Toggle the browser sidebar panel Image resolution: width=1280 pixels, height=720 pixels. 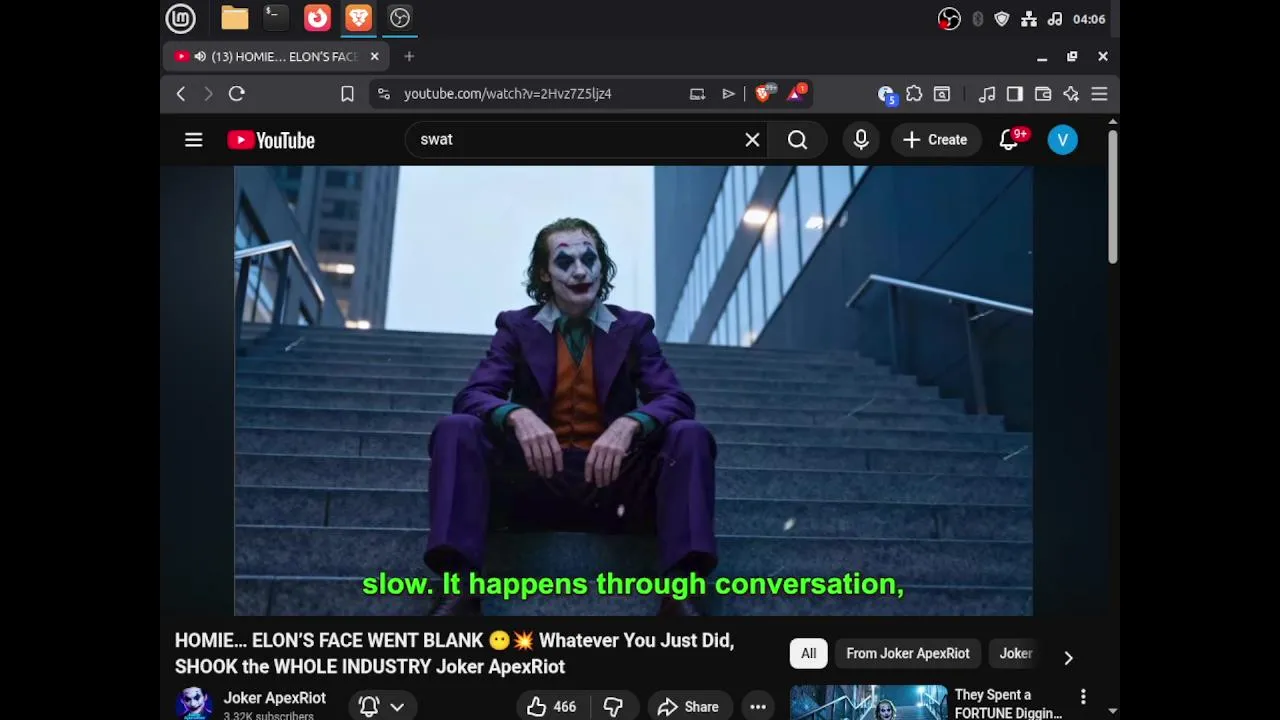(x=1015, y=94)
